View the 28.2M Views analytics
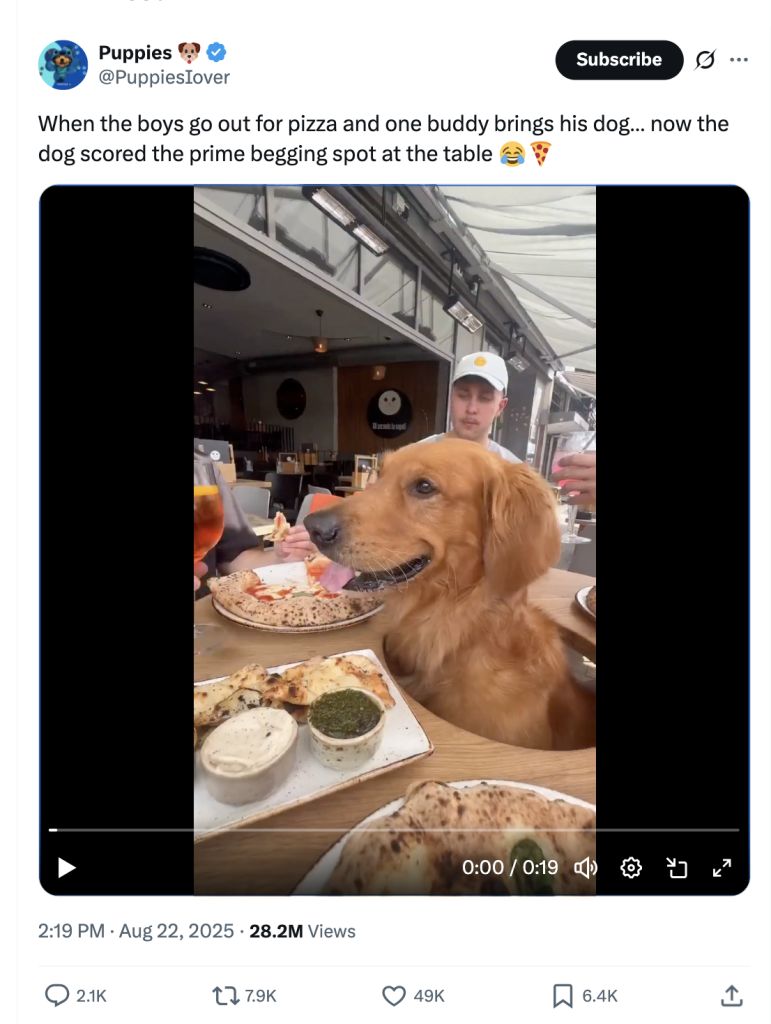The height and width of the screenshot is (1024, 771). [x=302, y=931]
